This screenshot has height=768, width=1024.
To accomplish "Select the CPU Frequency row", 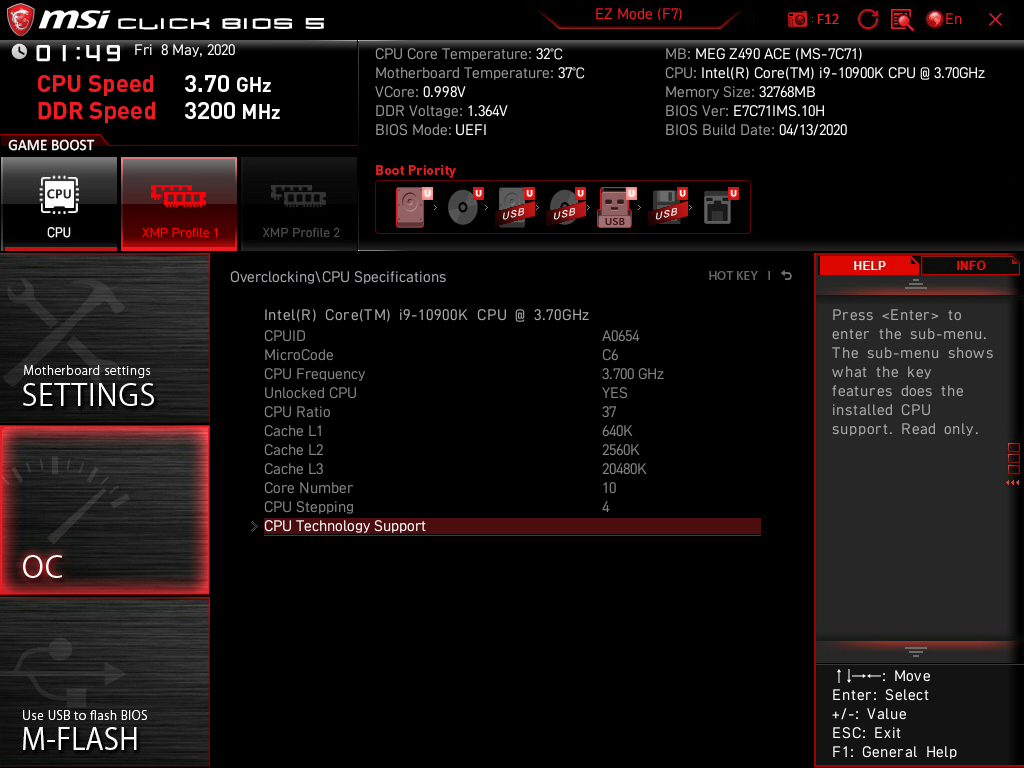I will [512, 374].
